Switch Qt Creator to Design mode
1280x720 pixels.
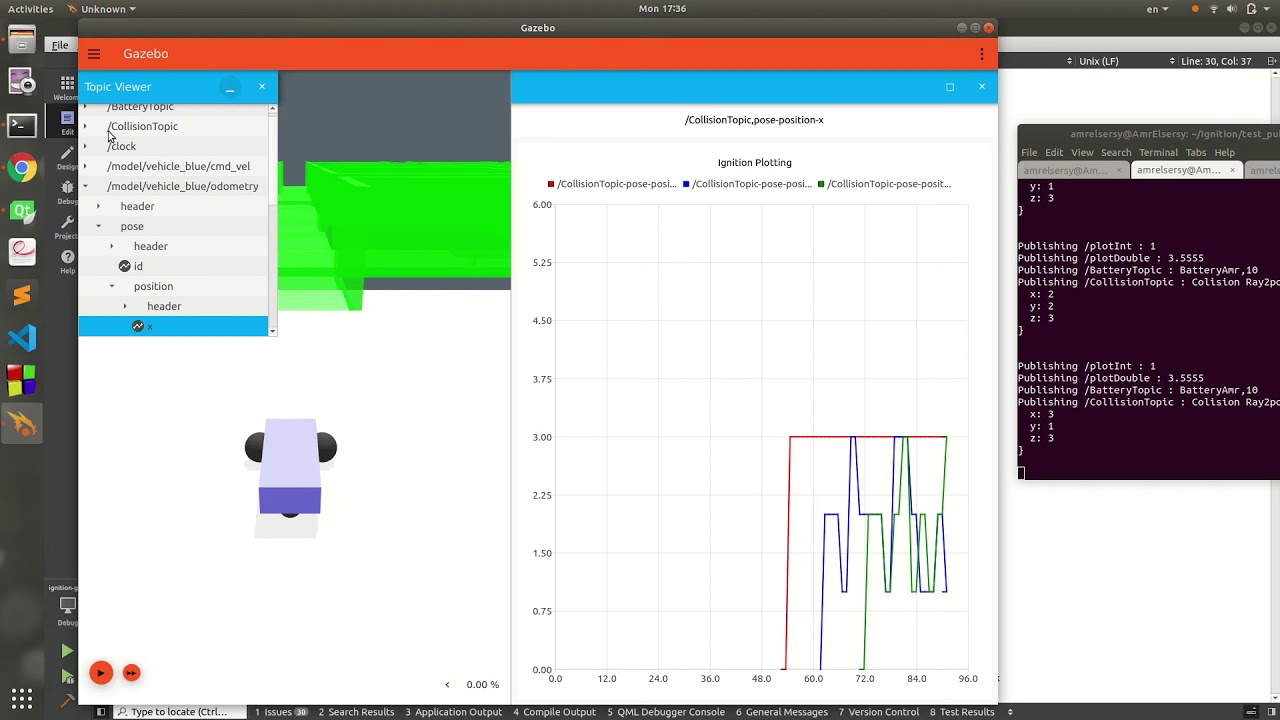(x=67, y=157)
